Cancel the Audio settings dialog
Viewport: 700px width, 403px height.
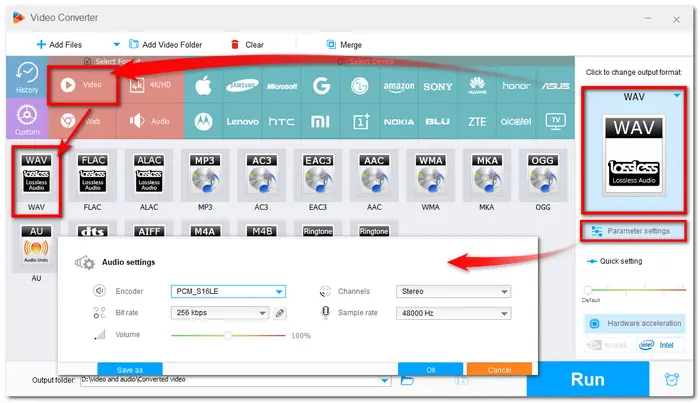[499, 369]
